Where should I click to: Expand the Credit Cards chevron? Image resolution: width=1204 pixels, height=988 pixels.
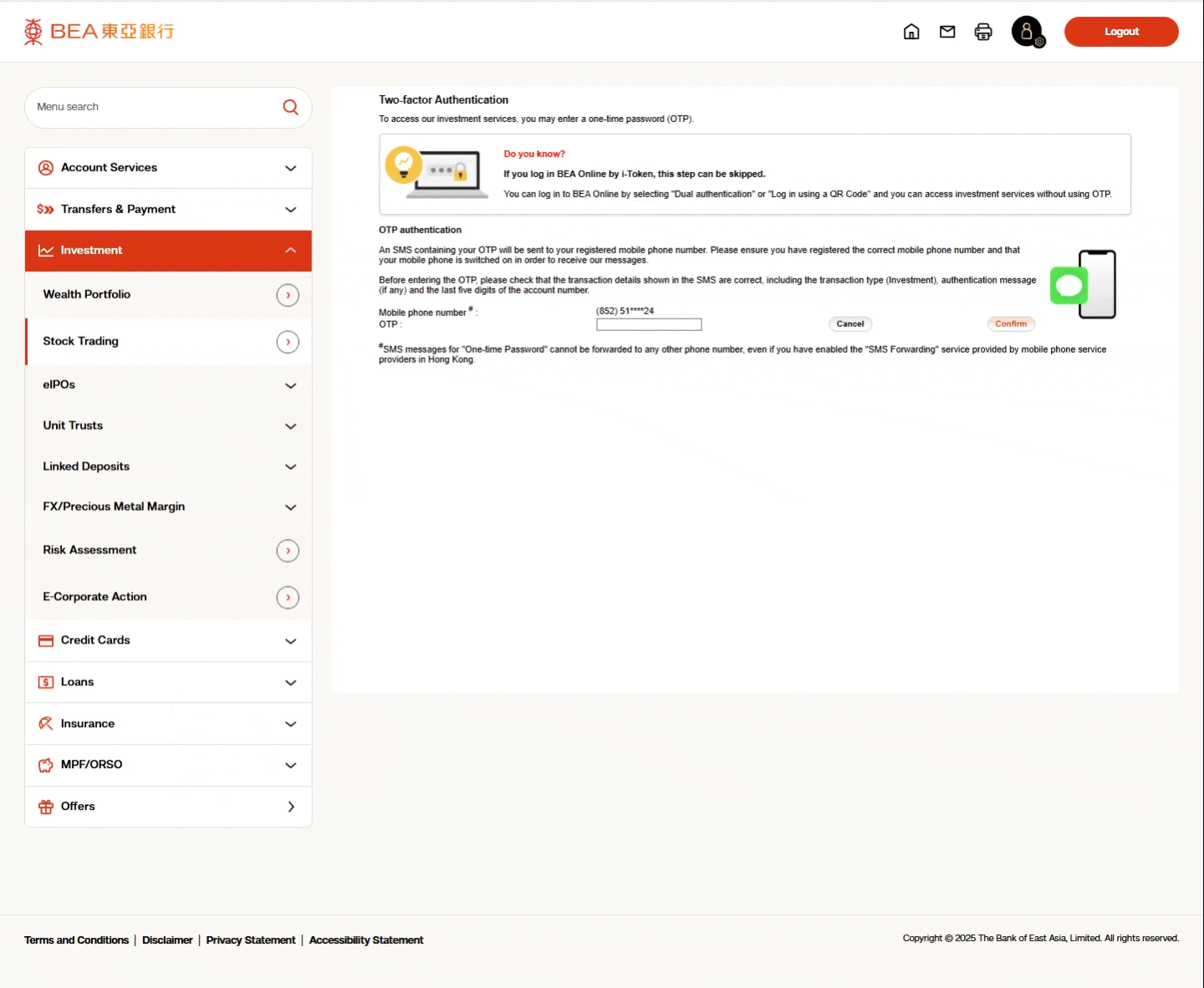click(x=291, y=642)
